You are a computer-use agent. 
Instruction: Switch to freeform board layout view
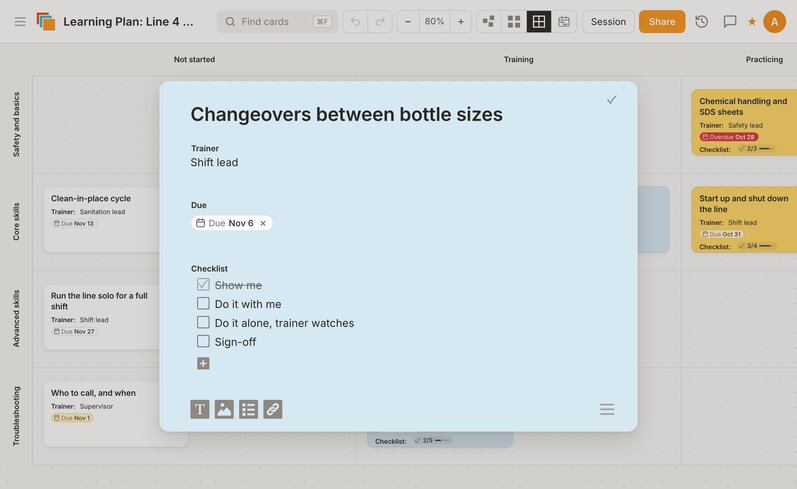[488, 22]
